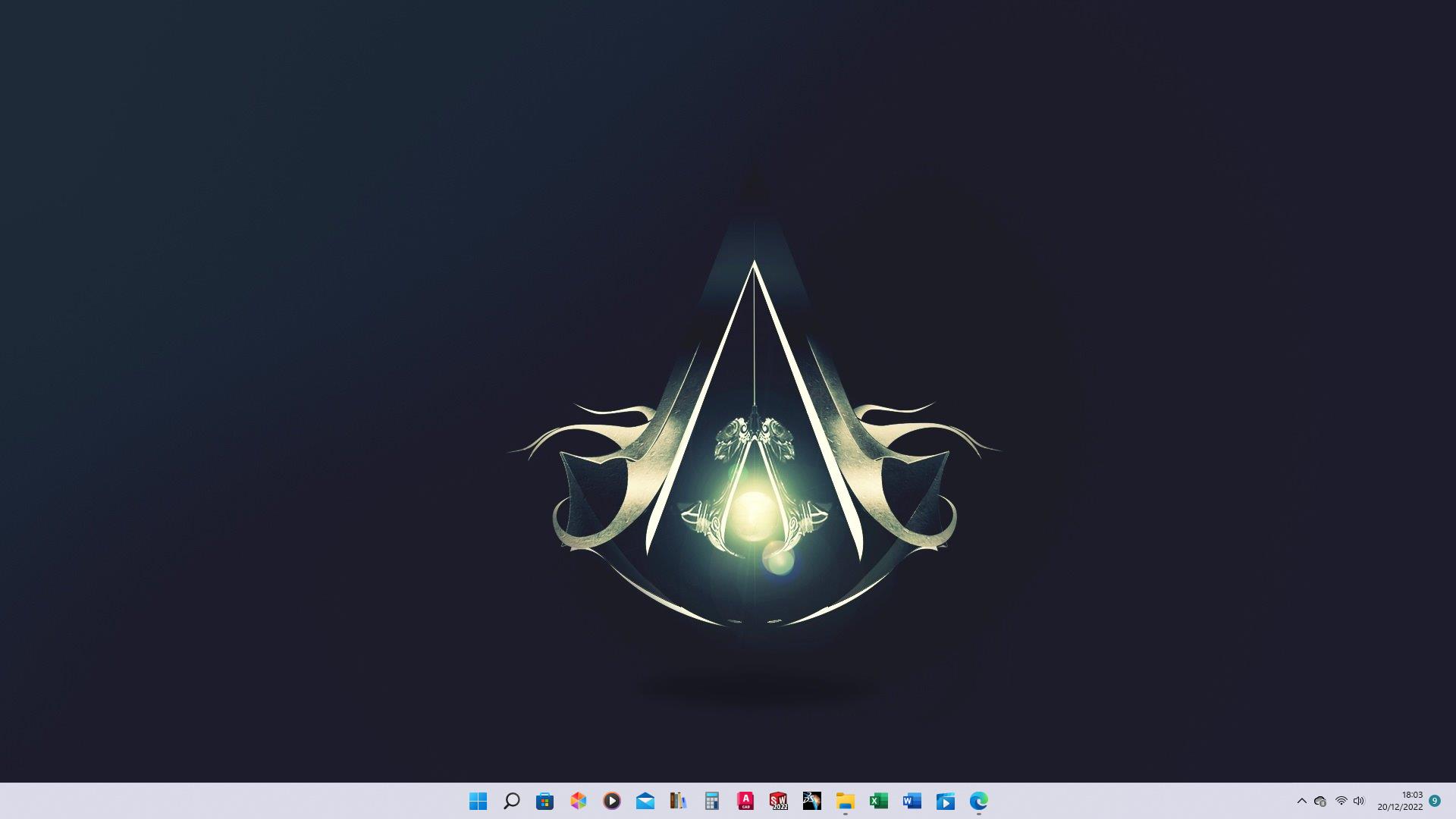Screen dimensions: 1456x819
Task: Open File Explorer folder icon
Action: tap(845, 801)
